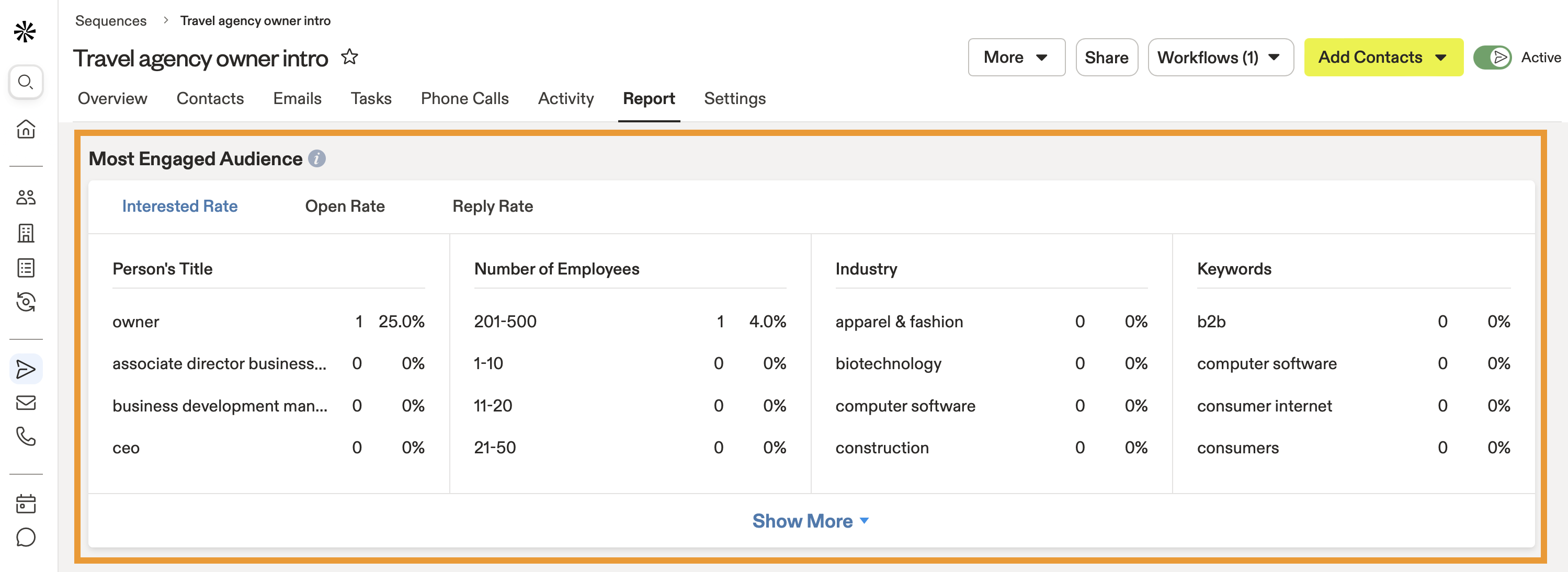The height and width of the screenshot is (572, 1568).
Task: Go back to the Sequences breadcrumb link
Action: pos(111,21)
